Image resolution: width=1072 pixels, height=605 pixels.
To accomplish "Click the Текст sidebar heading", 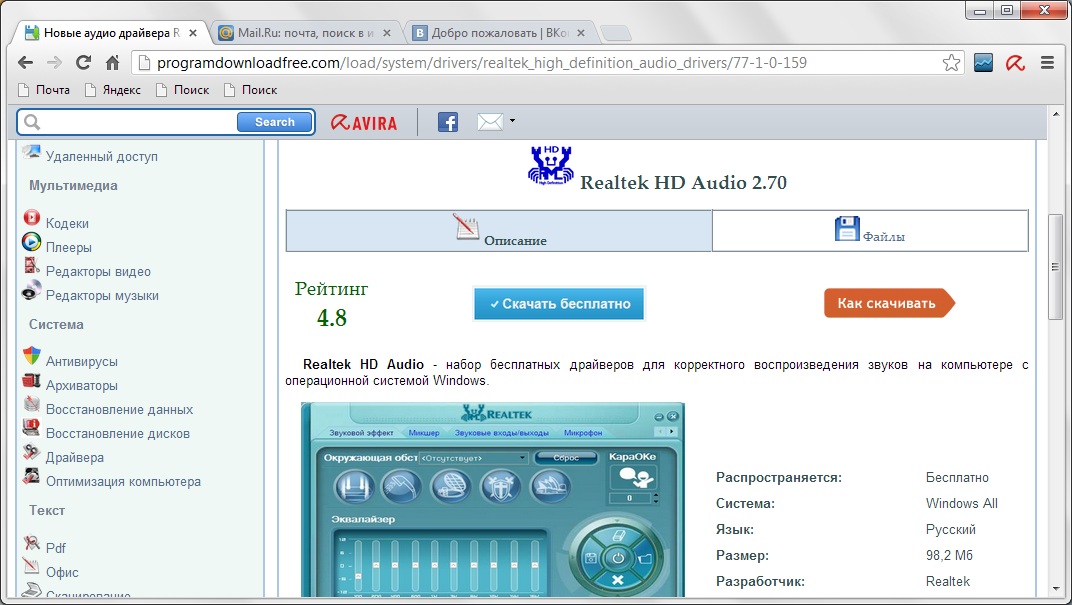I will point(46,511).
